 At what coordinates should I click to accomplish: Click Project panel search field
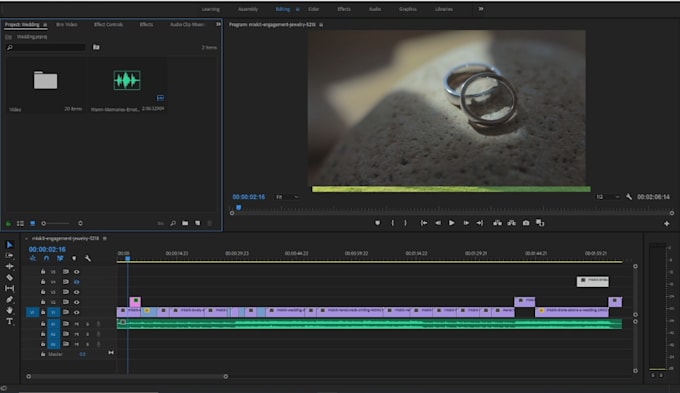coord(45,47)
